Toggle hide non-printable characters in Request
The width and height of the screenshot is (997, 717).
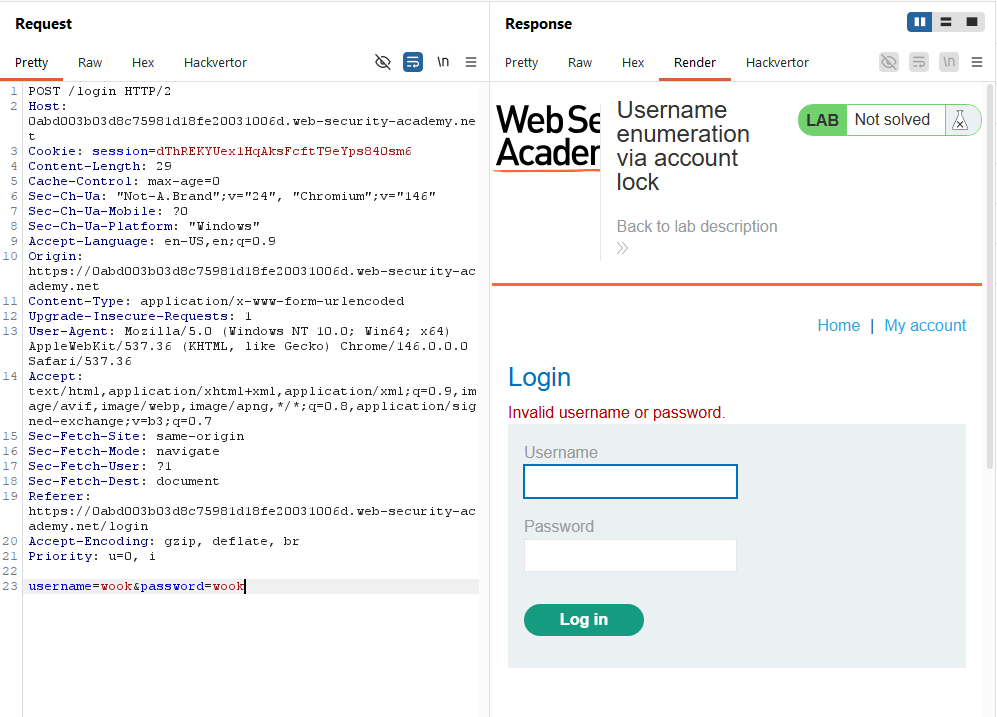pos(383,62)
